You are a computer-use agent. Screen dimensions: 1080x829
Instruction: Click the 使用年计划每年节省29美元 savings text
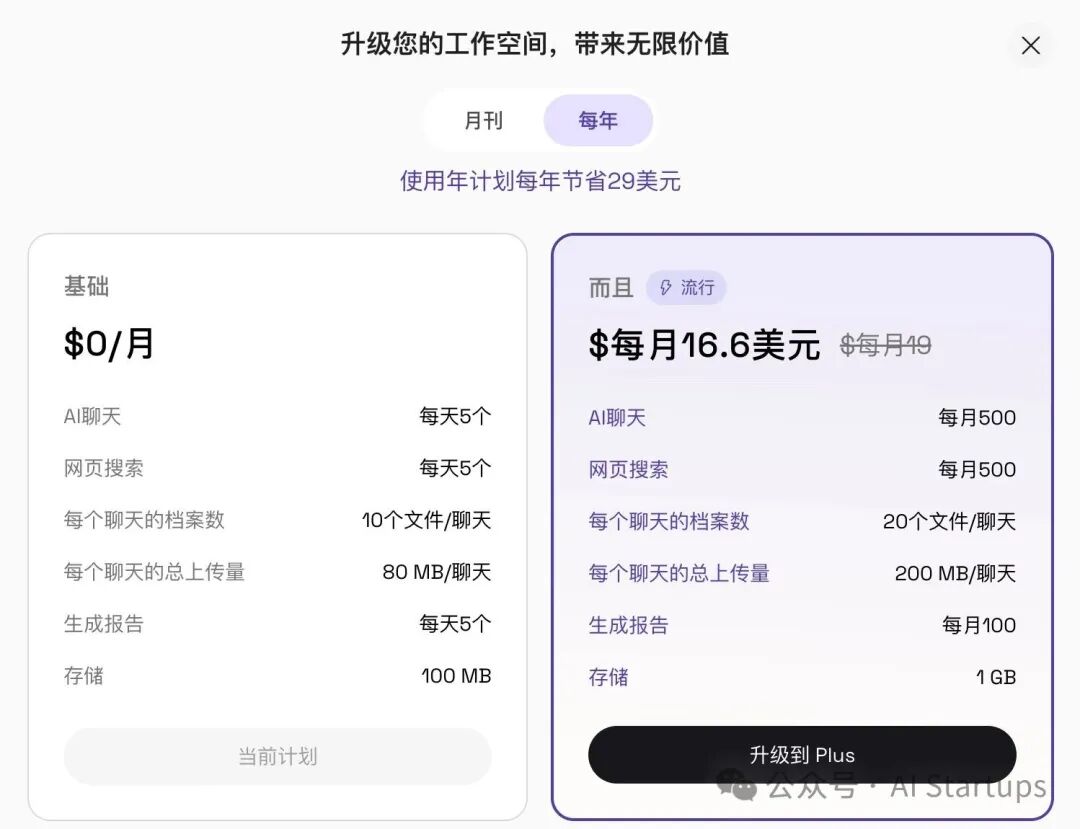[541, 181]
